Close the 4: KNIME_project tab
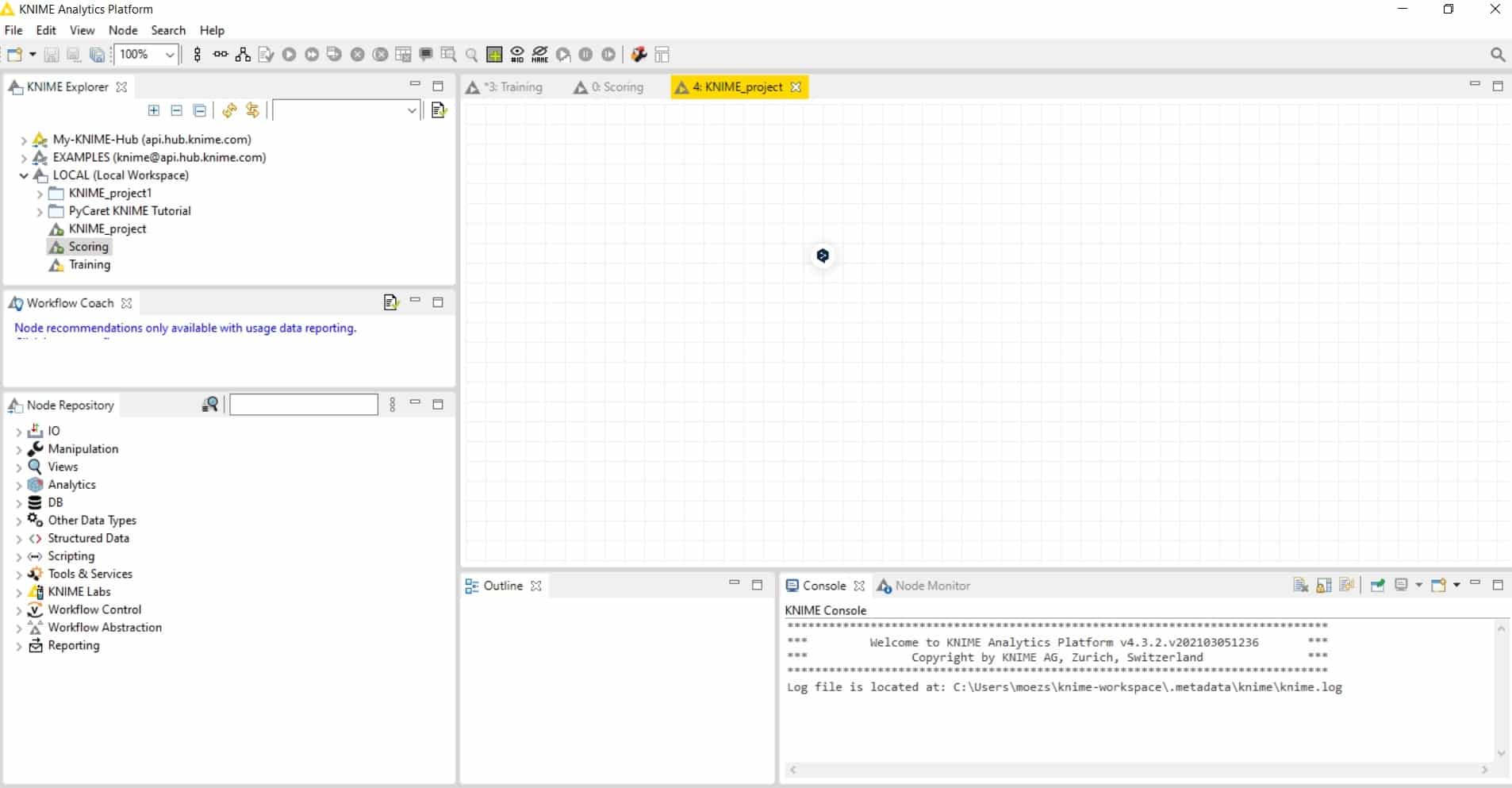This screenshot has height=788, width=1512. point(796,87)
